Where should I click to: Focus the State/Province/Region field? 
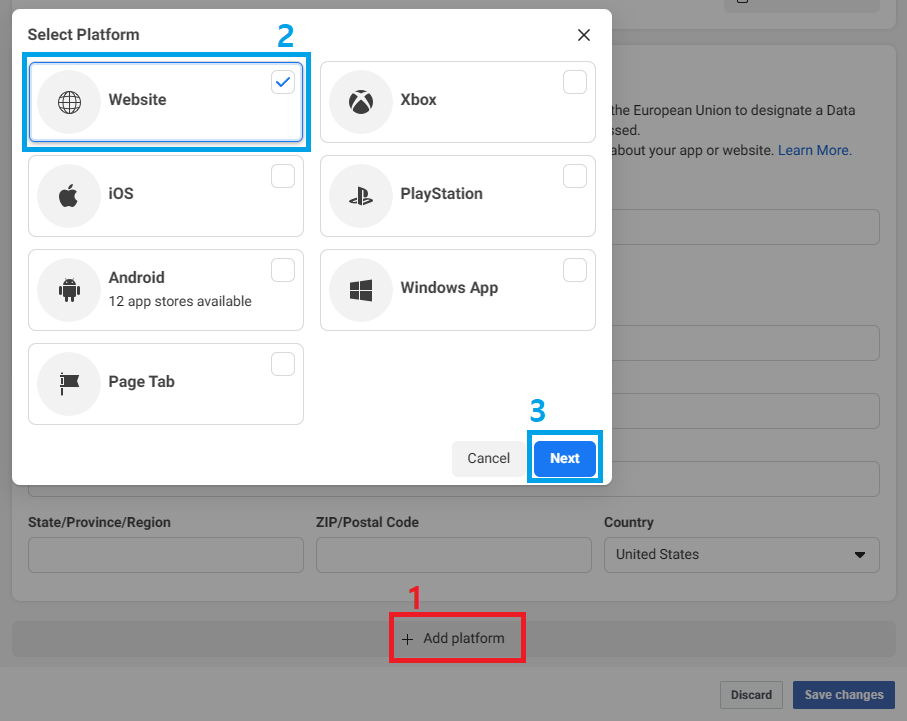[166, 555]
